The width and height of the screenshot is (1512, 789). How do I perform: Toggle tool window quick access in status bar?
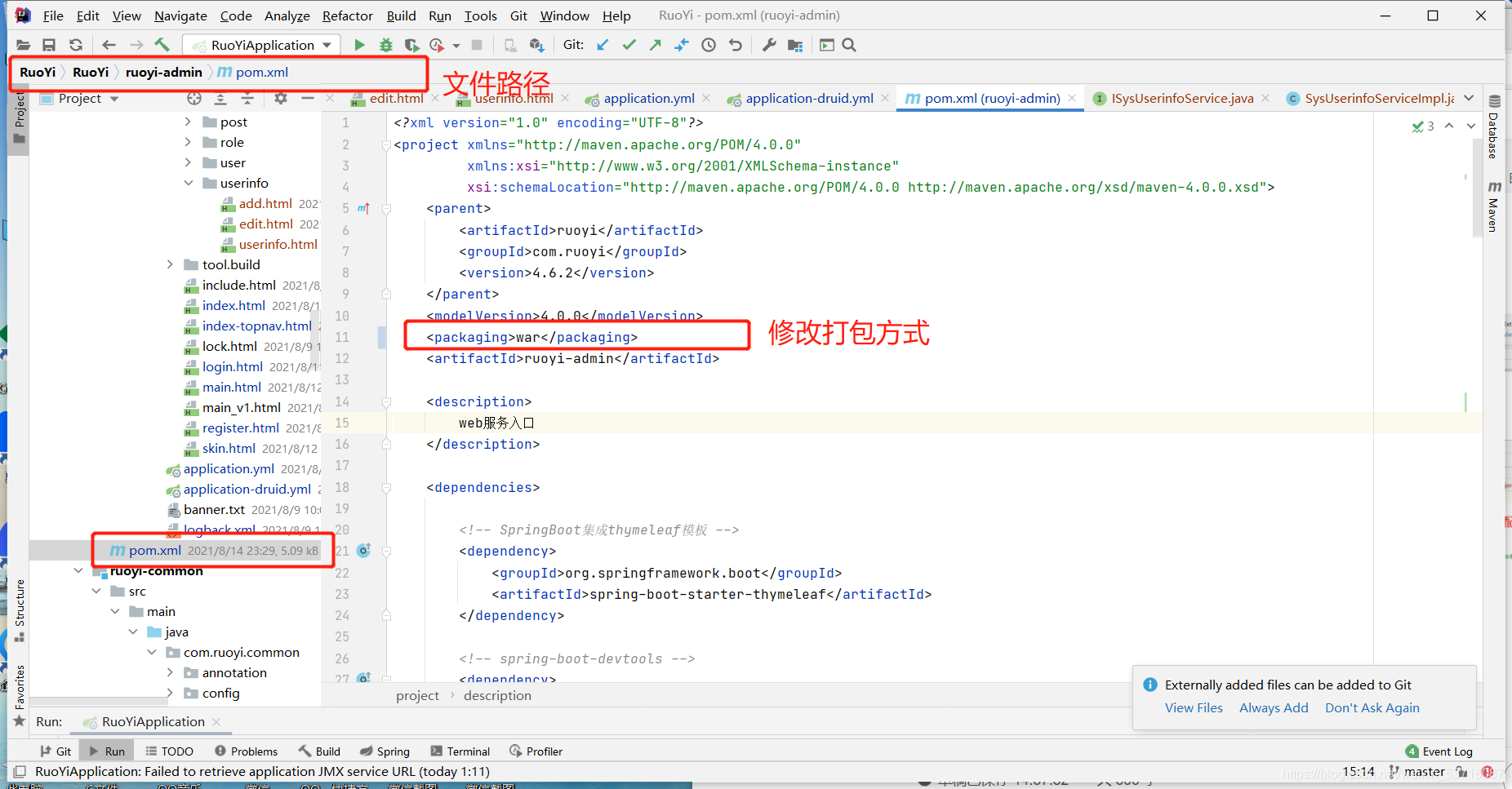pyautogui.click(x=20, y=771)
